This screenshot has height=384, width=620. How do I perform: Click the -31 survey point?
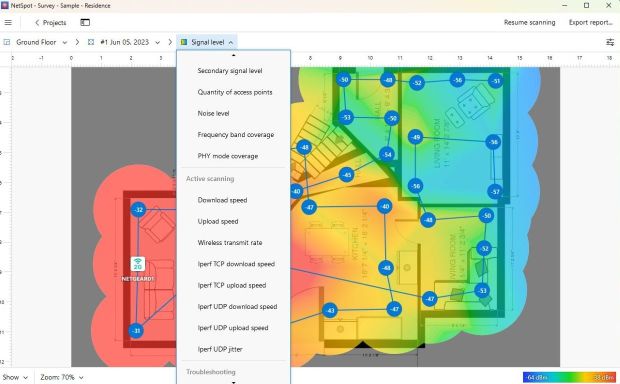click(136, 331)
